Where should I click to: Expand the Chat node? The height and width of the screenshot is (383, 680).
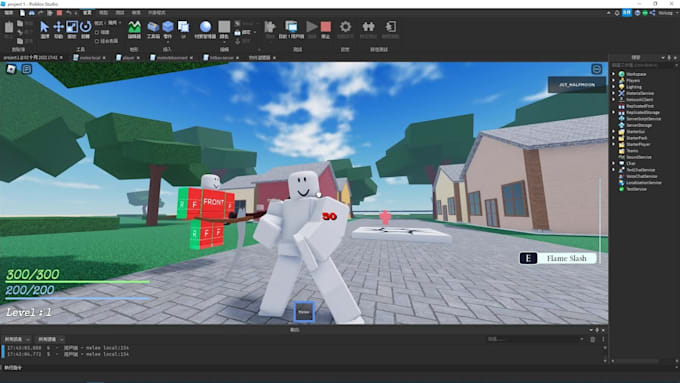click(613, 164)
